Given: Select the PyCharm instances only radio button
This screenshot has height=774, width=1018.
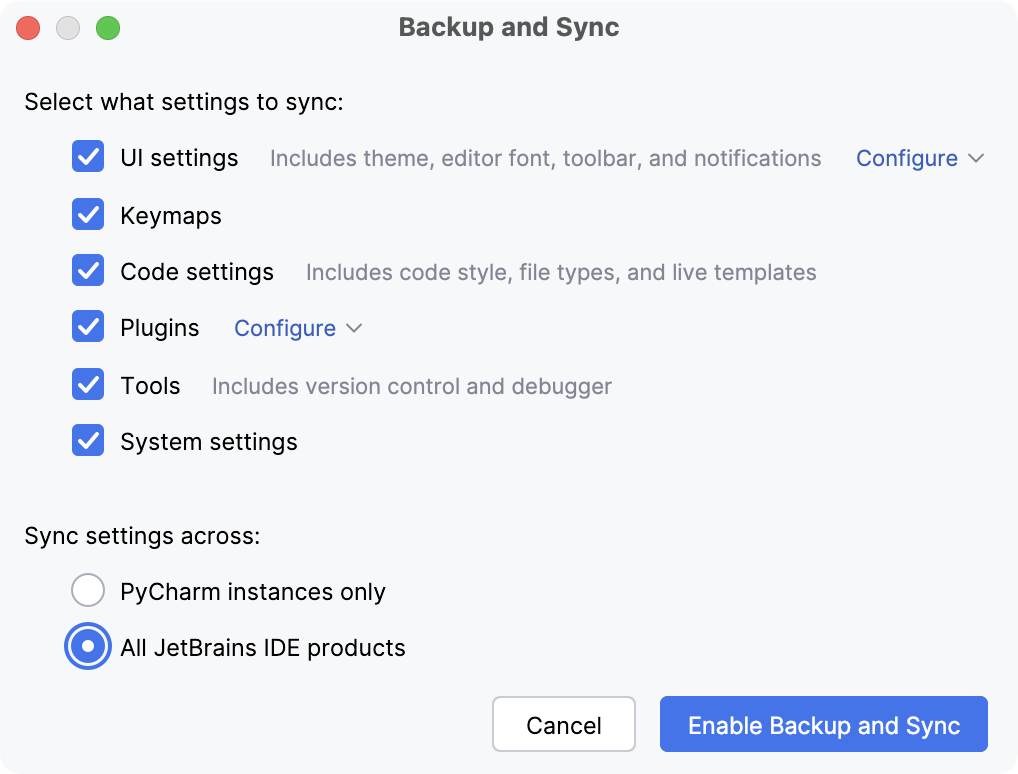Looking at the screenshot, I should tap(88, 590).
